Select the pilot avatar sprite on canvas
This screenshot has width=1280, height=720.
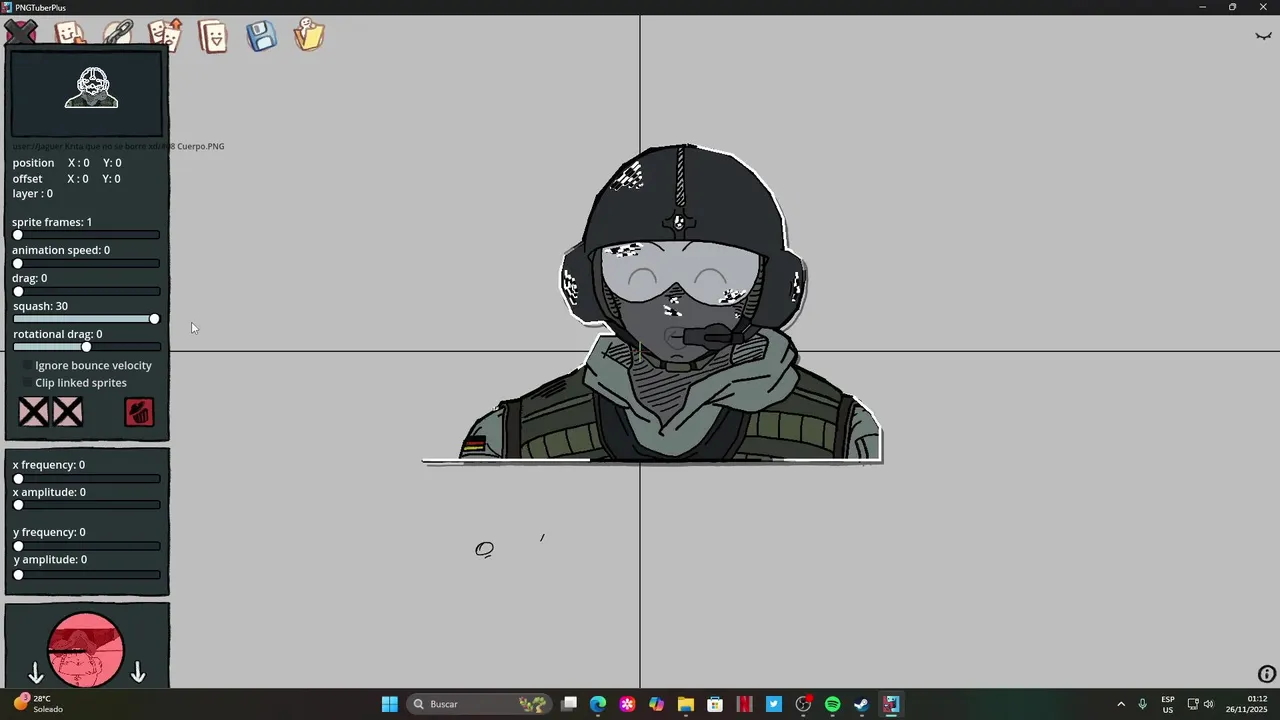(x=670, y=305)
